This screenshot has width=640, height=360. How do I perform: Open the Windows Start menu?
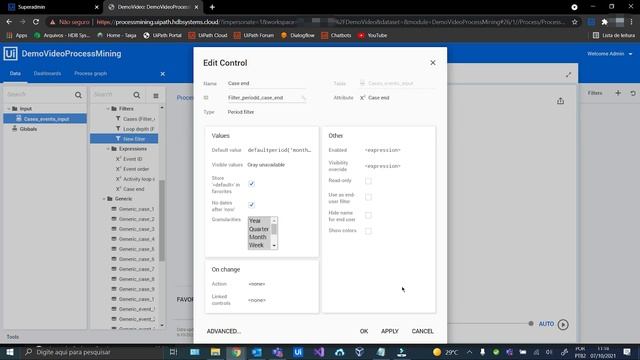point(10,352)
